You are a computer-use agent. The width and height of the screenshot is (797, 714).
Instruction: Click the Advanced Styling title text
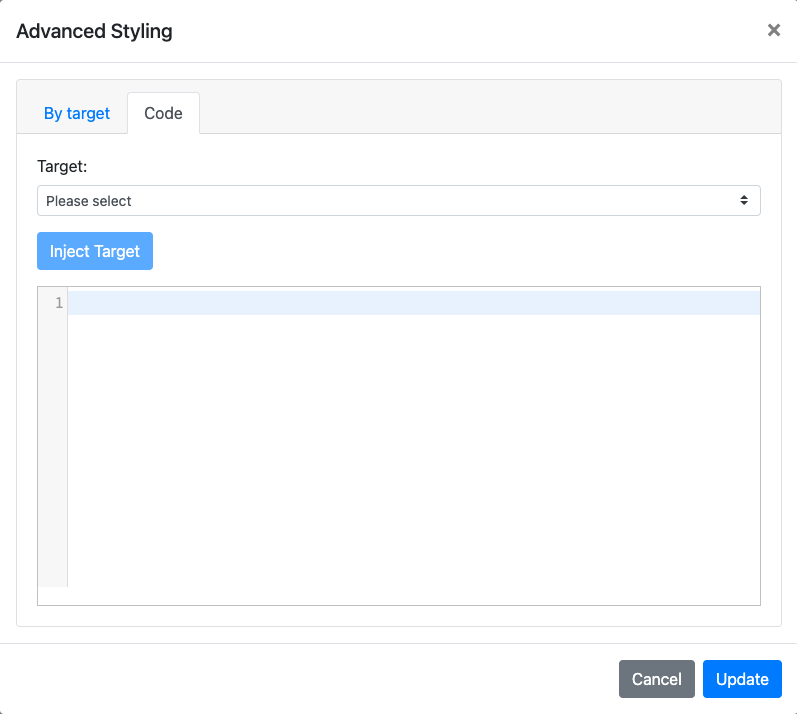94,31
